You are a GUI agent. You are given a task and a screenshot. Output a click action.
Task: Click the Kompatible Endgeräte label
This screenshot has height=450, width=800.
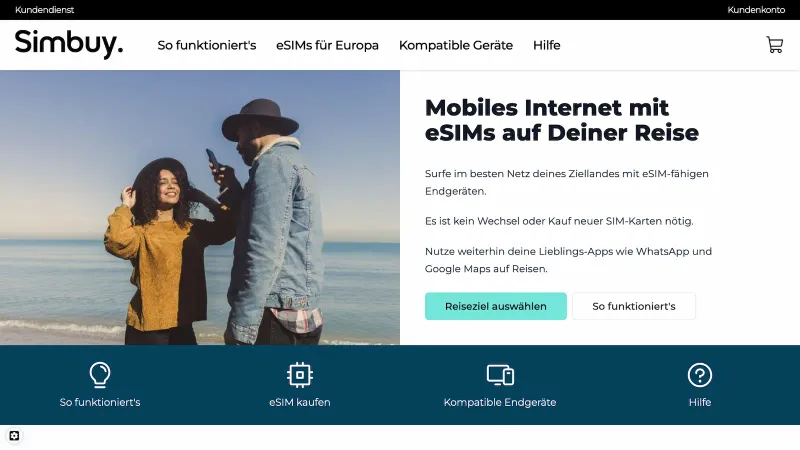tap(500, 402)
